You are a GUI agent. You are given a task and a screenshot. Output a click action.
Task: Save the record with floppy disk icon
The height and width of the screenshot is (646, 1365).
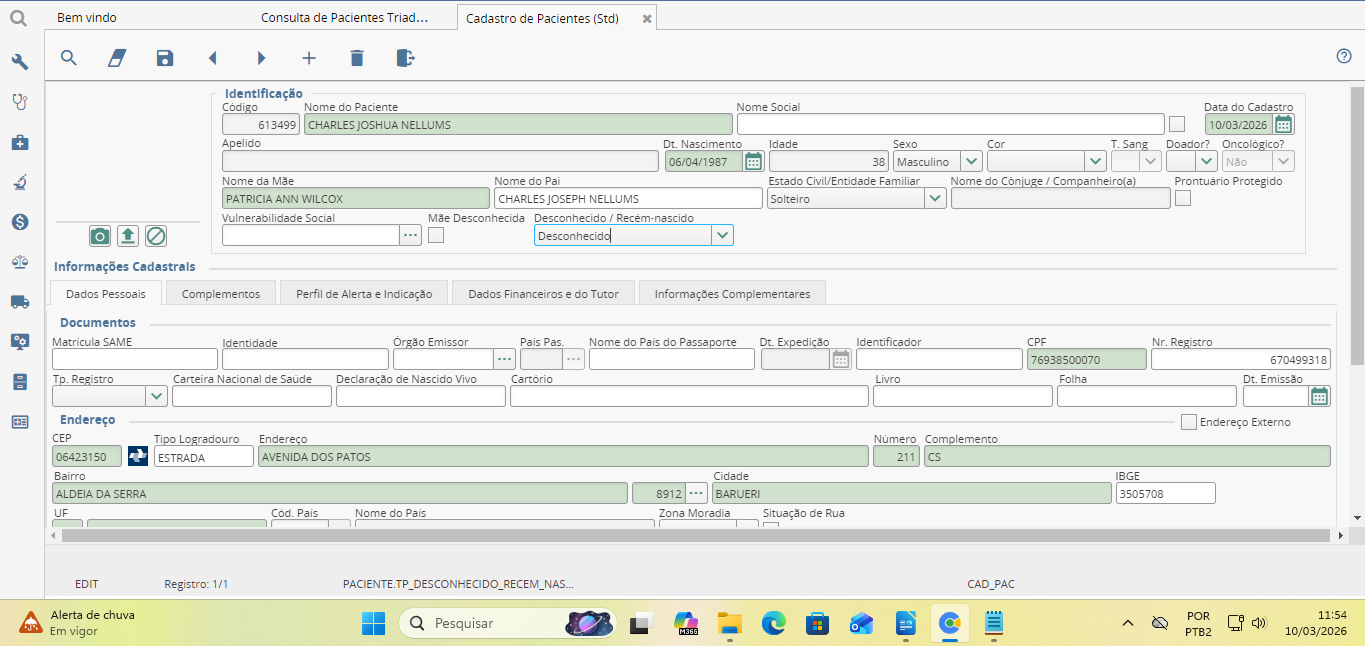click(165, 58)
